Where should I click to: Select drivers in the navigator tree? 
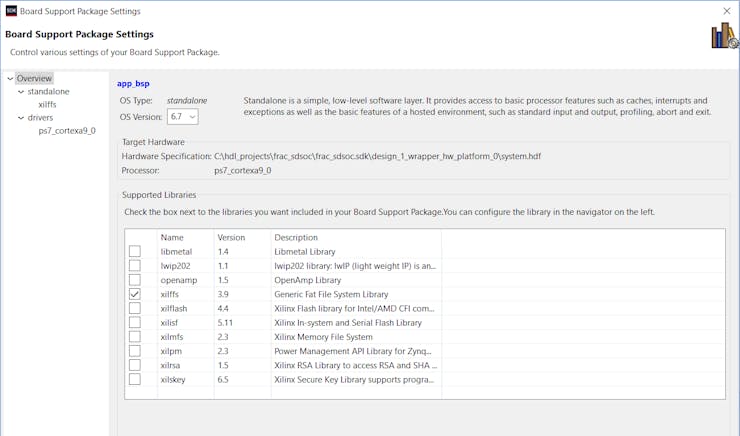pyautogui.click(x=40, y=118)
